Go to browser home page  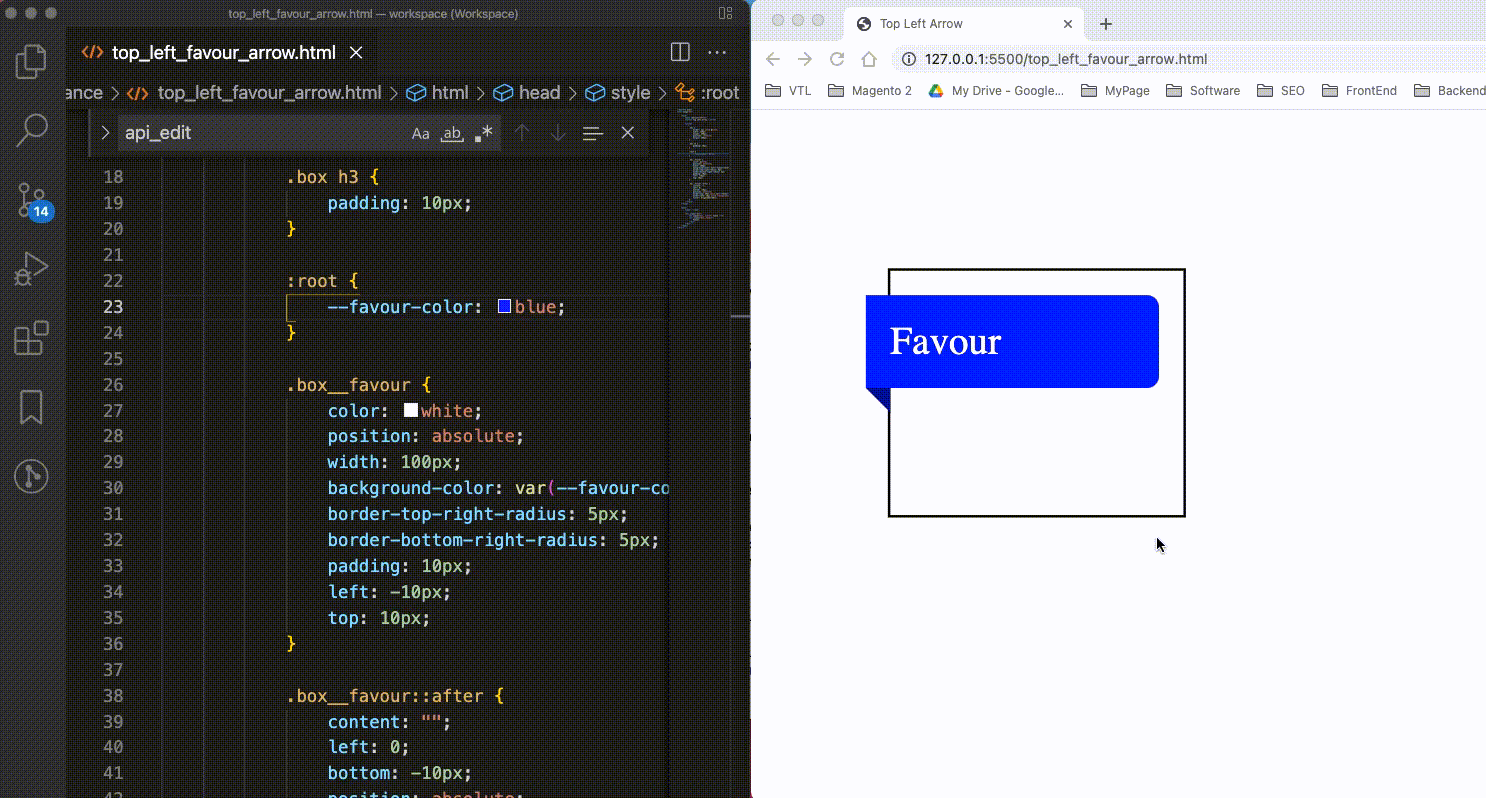coord(869,59)
